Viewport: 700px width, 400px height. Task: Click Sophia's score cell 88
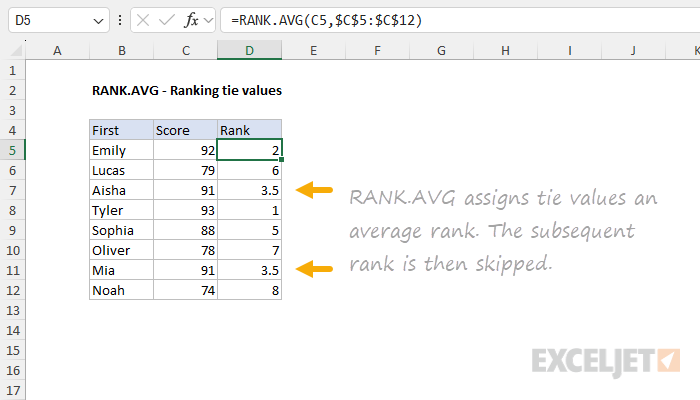click(x=186, y=230)
